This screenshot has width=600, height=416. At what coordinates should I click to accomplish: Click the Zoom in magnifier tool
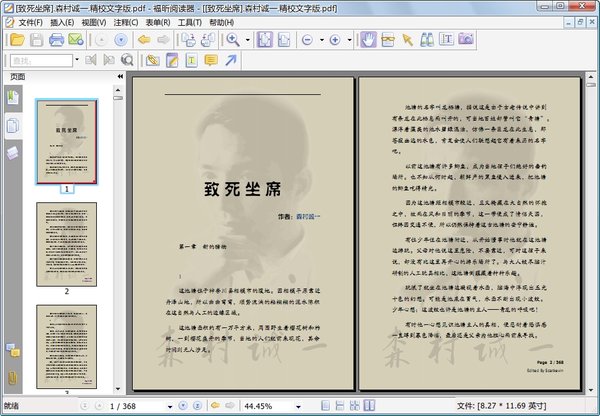(233, 40)
